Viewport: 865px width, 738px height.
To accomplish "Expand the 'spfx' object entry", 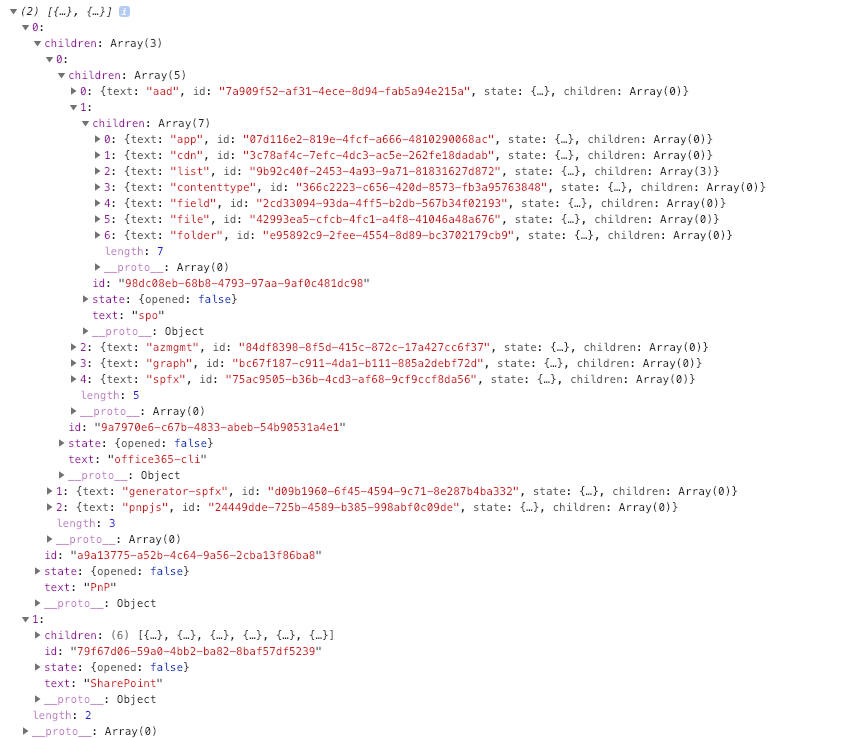I will [x=73, y=379].
